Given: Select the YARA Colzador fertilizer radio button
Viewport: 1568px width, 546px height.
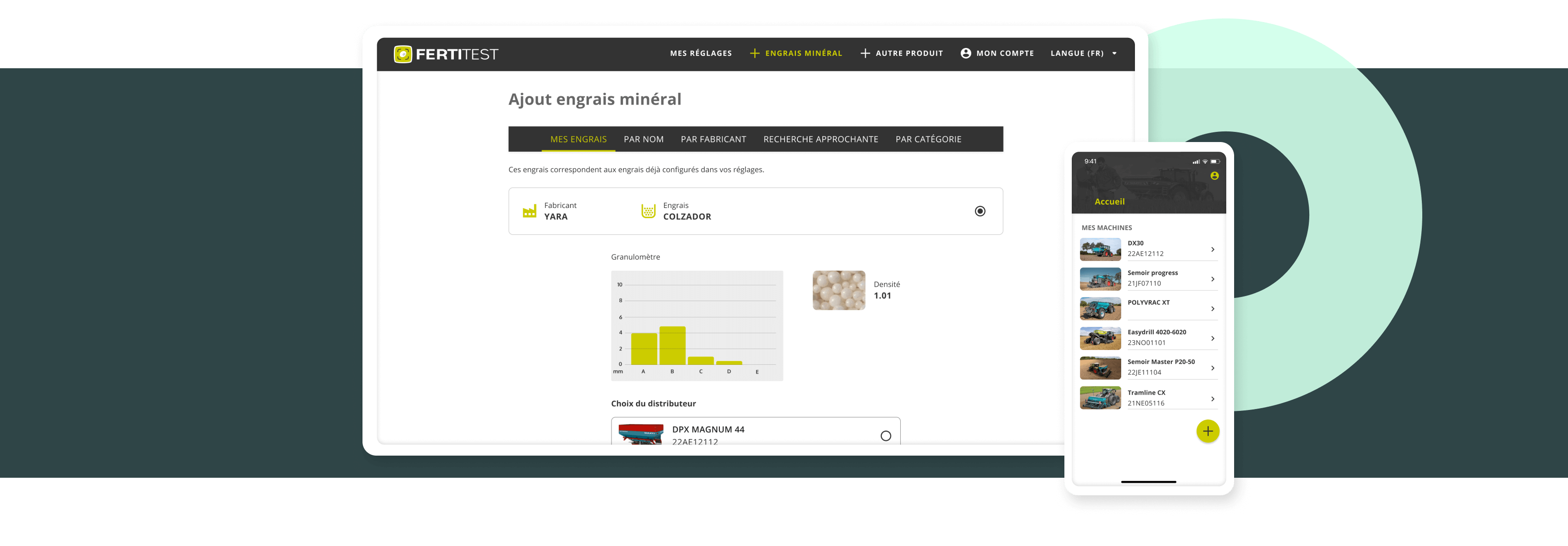Looking at the screenshot, I should point(980,211).
